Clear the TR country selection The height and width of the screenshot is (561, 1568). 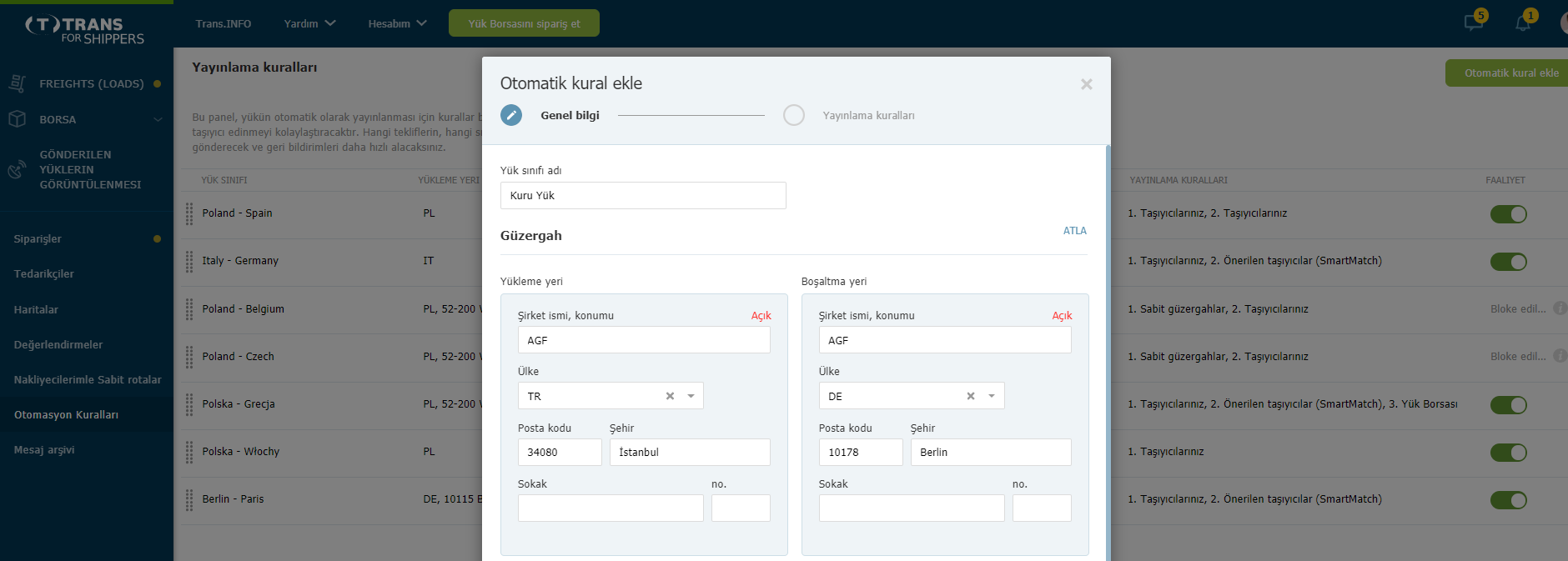(670, 396)
